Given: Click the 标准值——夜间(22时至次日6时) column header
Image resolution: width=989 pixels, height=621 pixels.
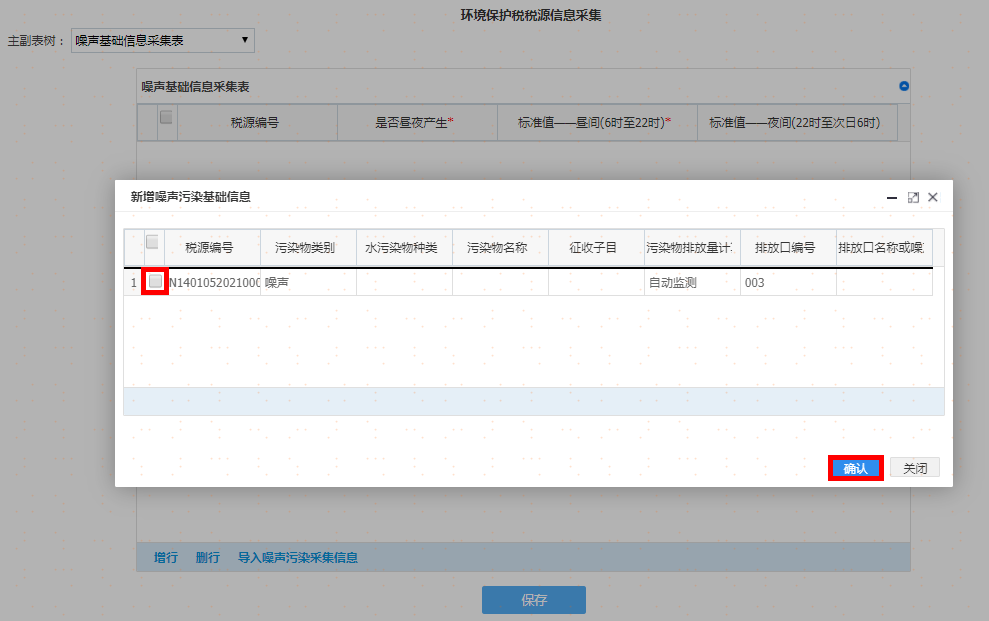Looking at the screenshot, I should point(797,122).
